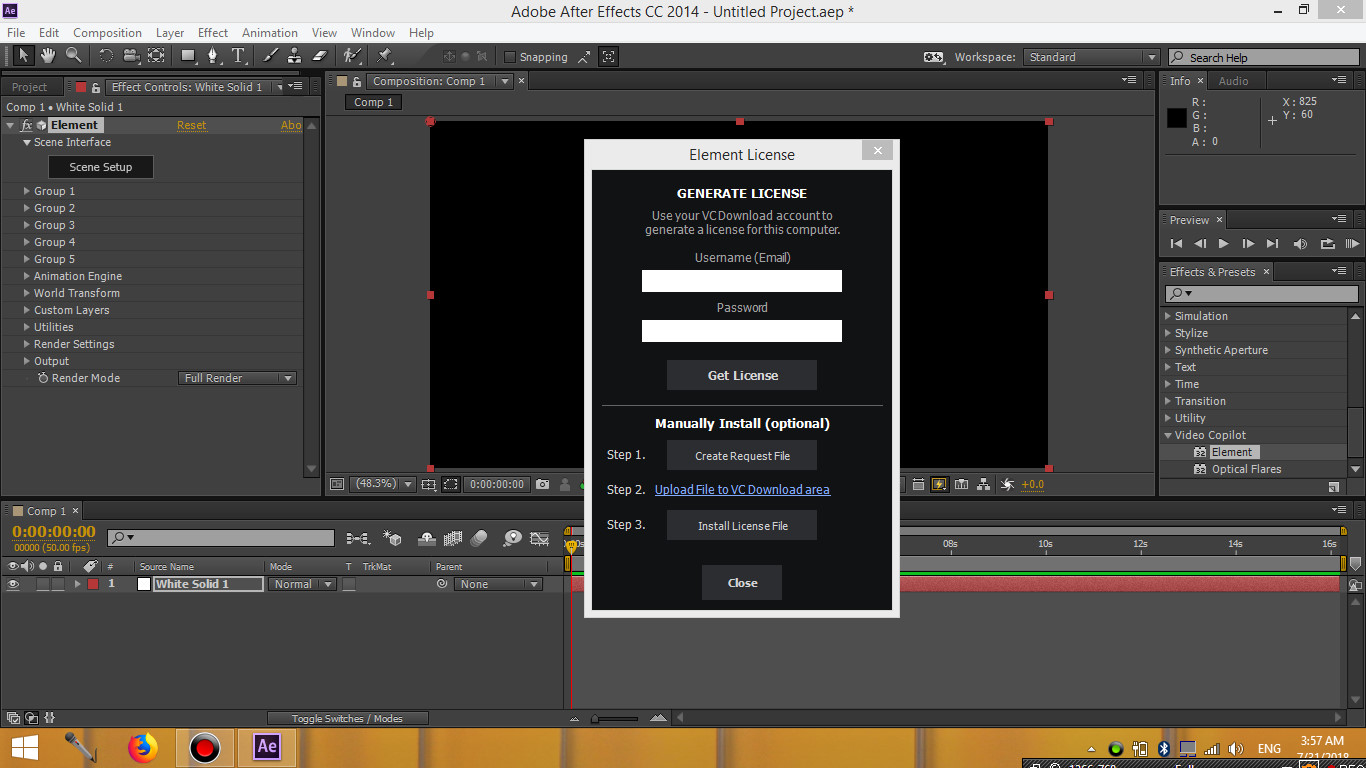1366x768 pixels.
Task: Click the Optical Flares effect preset icon
Action: (x=1200, y=469)
